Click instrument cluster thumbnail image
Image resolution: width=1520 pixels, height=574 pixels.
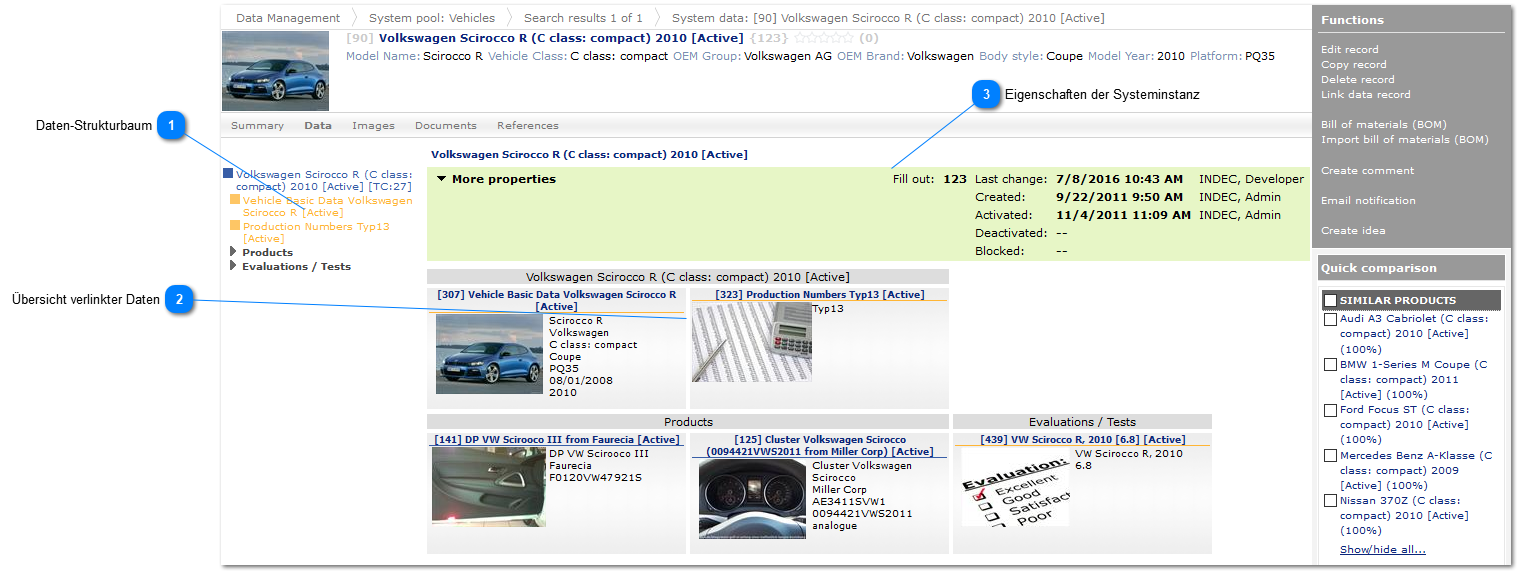(x=753, y=499)
